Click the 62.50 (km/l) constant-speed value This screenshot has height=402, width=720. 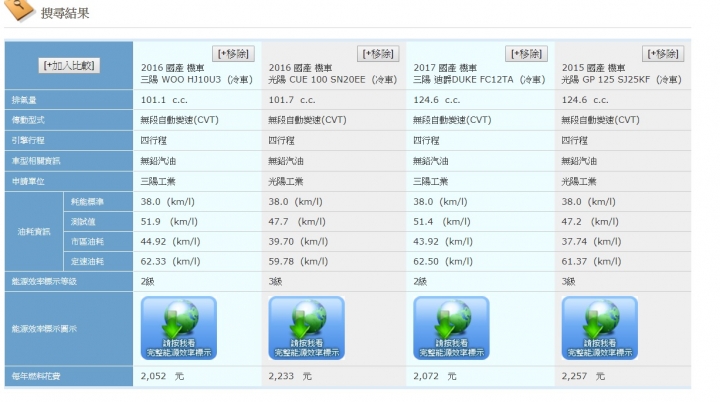tap(443, 261)
